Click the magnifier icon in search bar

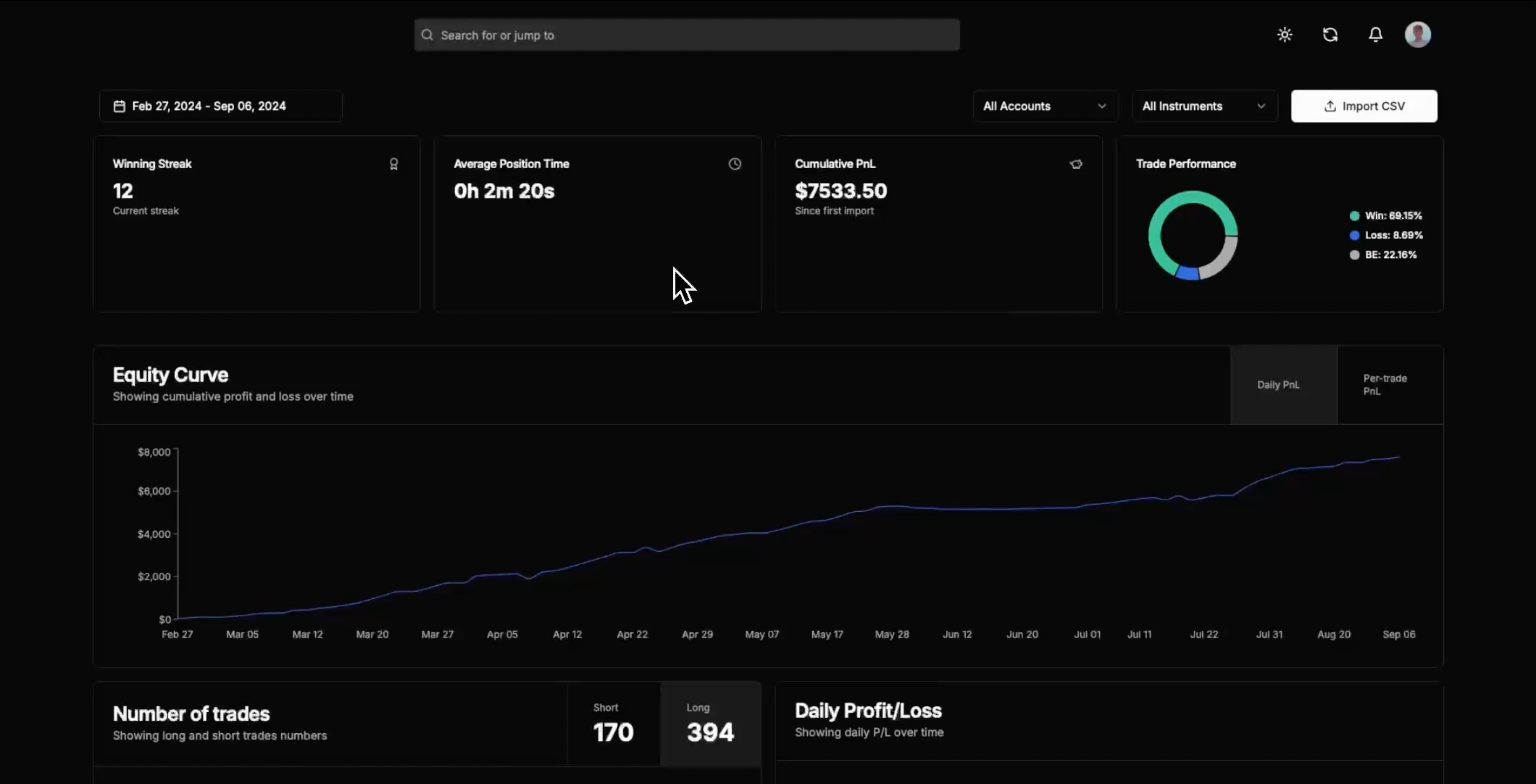pyautogui.click(x=427, y=35)
